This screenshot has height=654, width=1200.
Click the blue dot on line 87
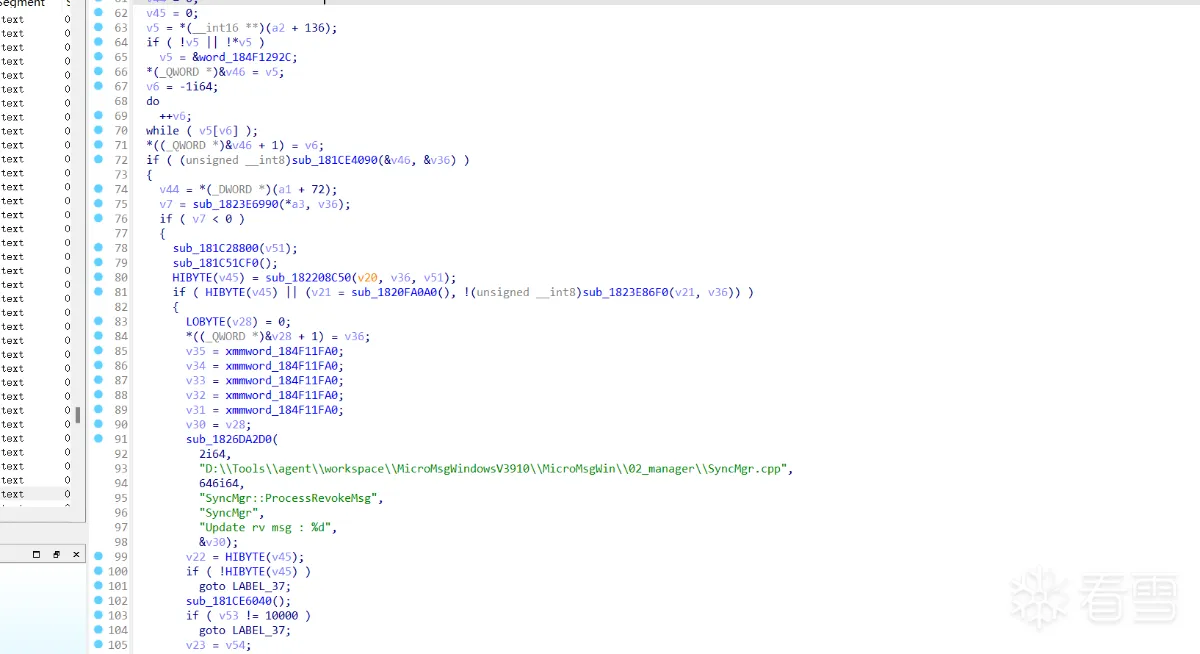pos(98,380)
